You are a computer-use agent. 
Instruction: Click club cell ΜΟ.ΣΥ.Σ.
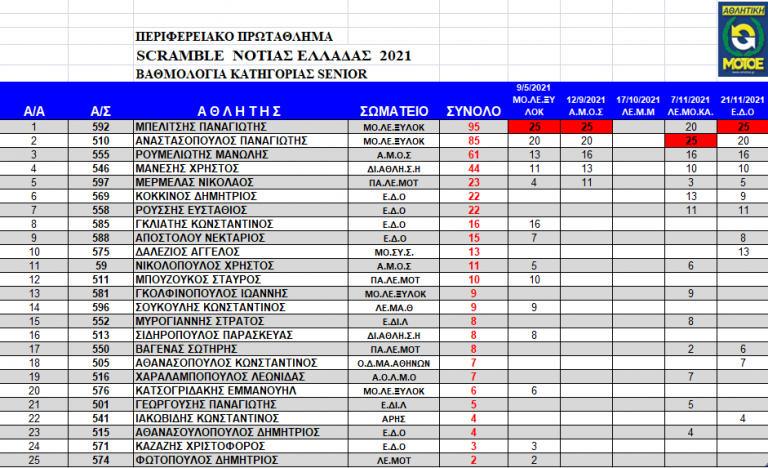[394, 252]
